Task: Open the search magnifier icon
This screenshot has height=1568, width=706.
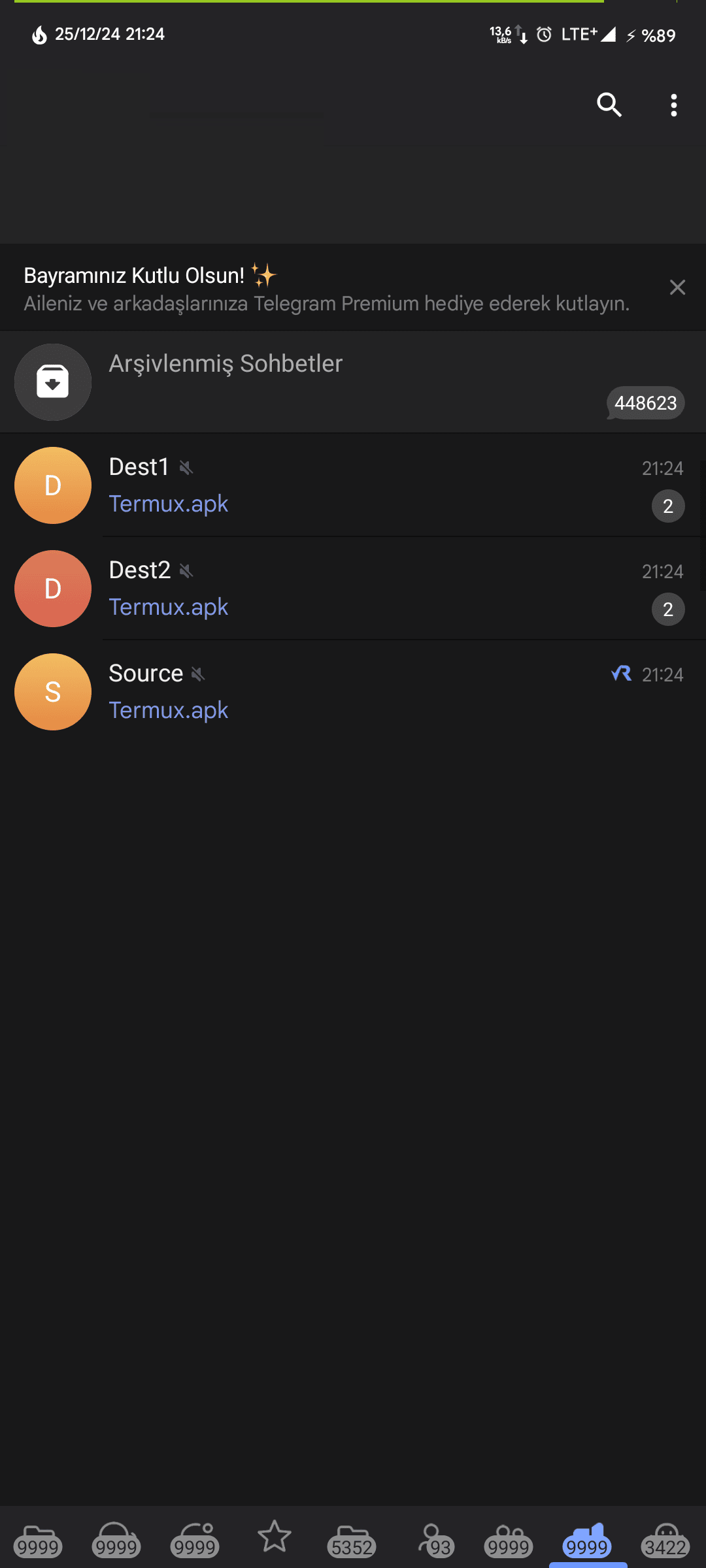Action: [x=609, y=105]
